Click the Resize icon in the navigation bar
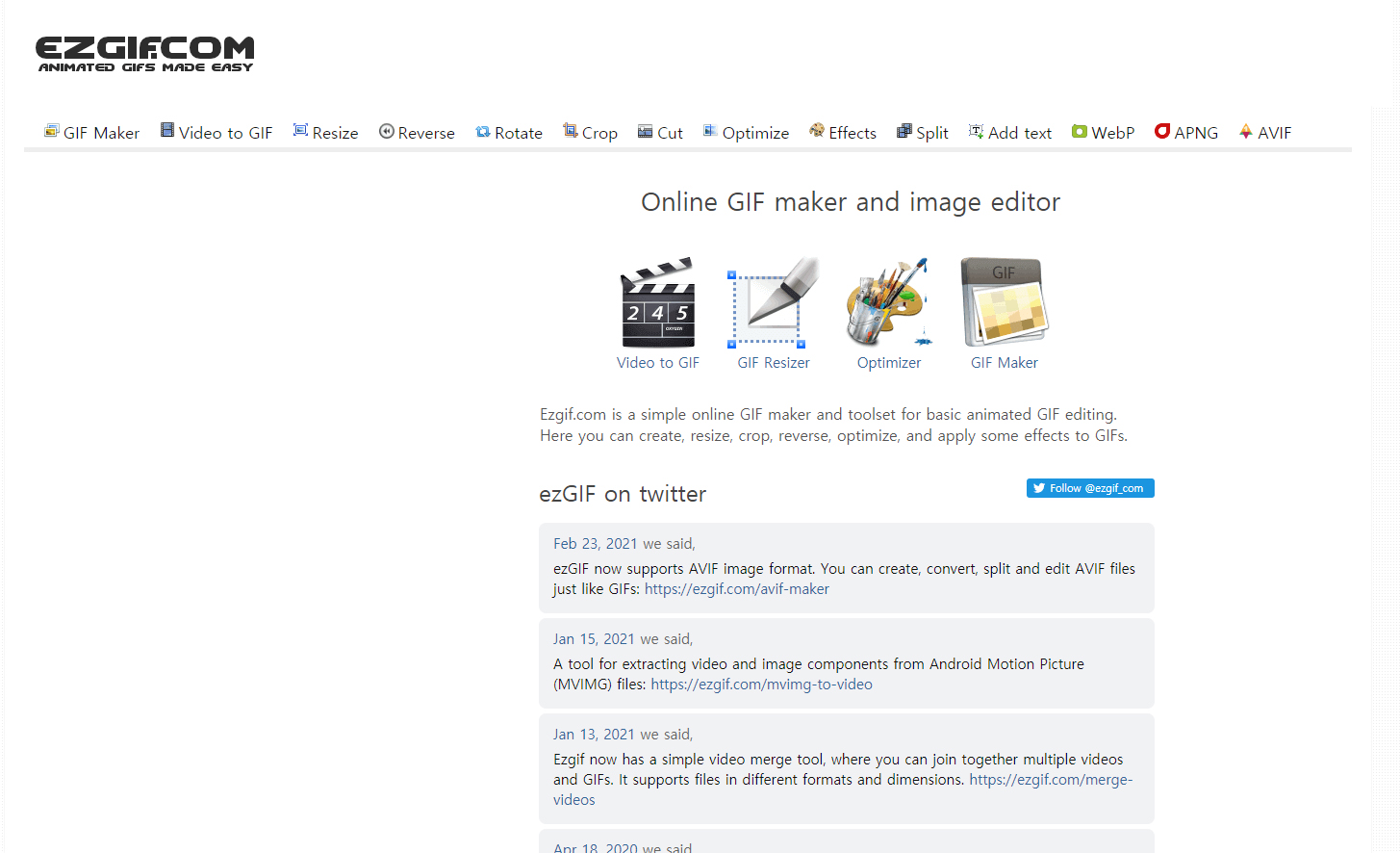1400x853 pixels. pyautogui.click(x=300, y=131)
